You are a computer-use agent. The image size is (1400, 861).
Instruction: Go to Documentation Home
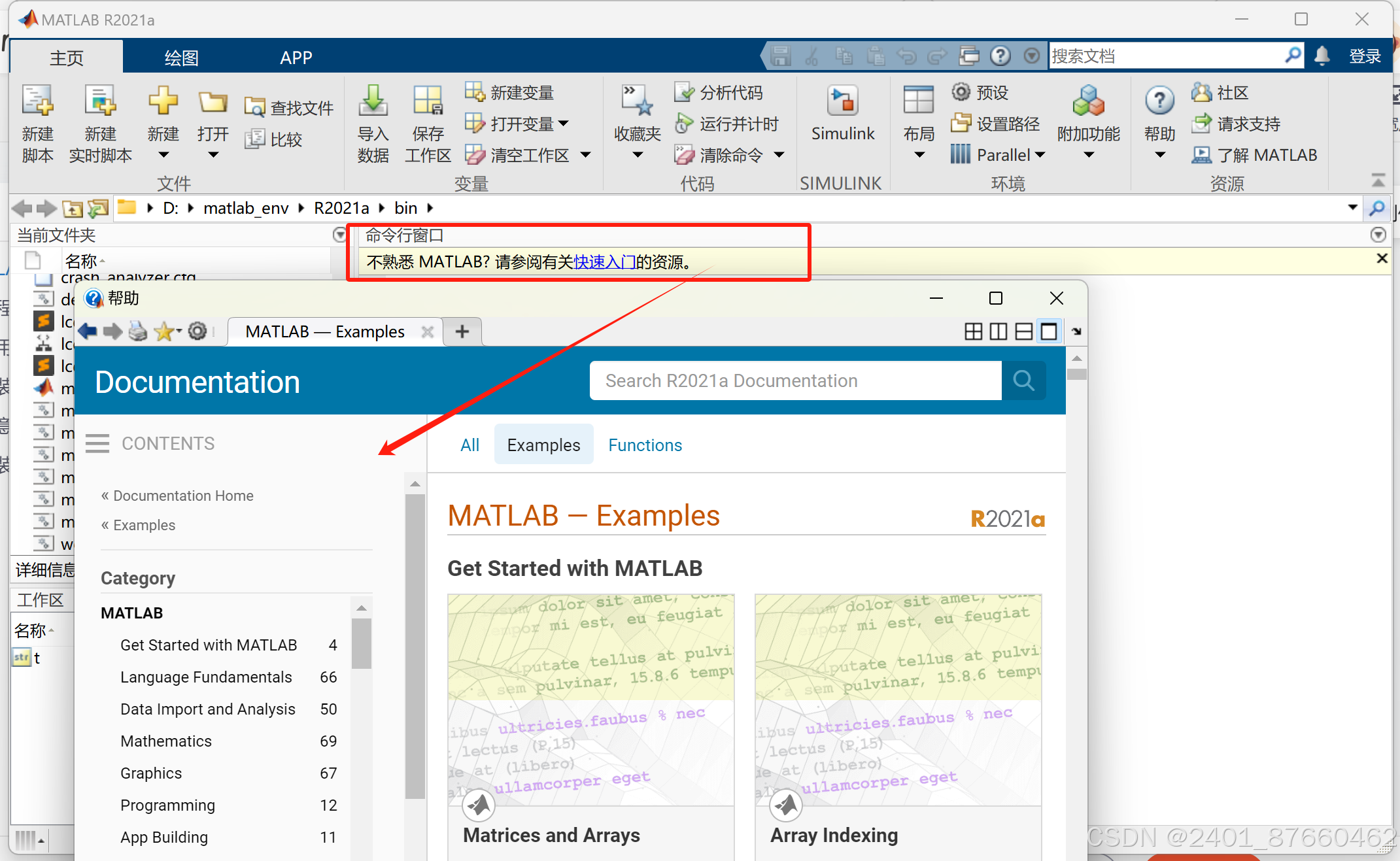(x=183, y=496)
